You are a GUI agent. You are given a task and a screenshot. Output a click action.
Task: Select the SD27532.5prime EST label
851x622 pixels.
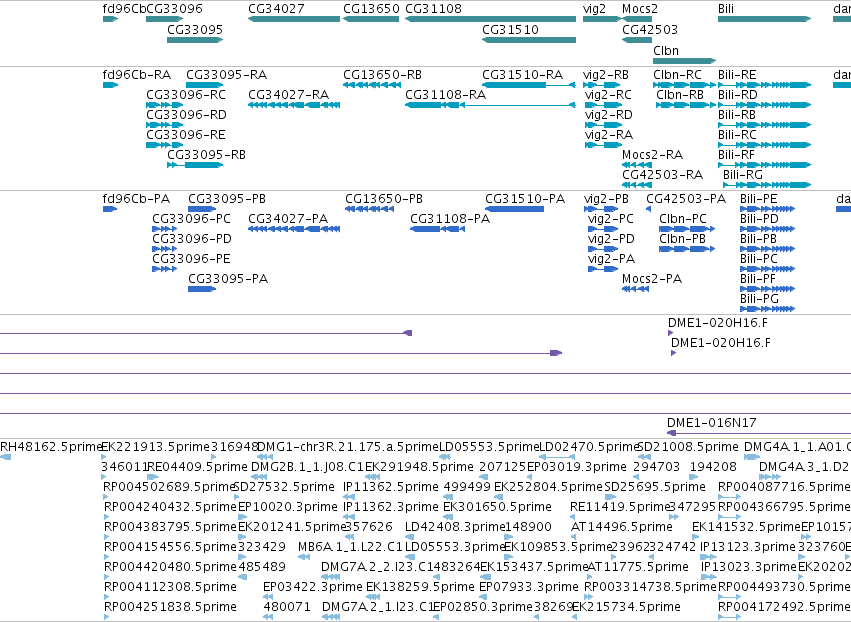(x=284, y=487)
